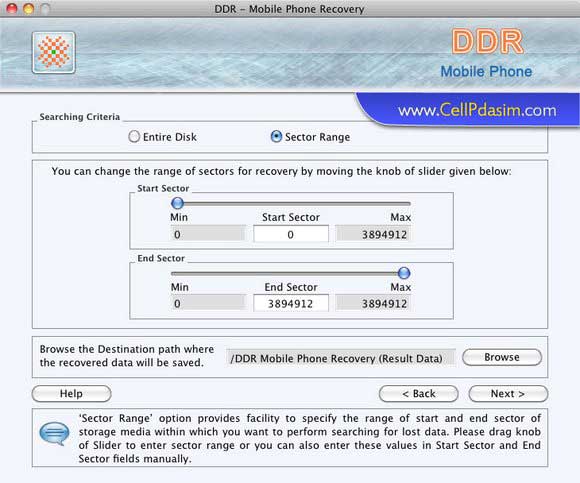
Task: Click the DDR orange brand logo text
Action: point(488,41)
